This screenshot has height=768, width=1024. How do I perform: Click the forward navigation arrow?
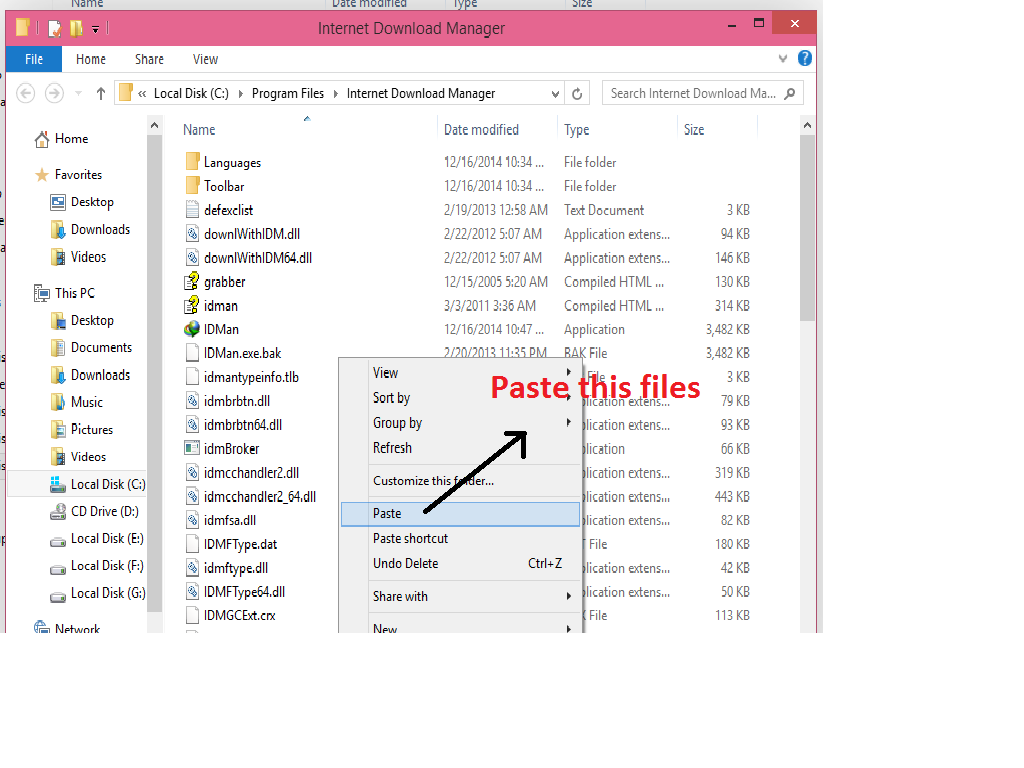(x=54, y=93)
